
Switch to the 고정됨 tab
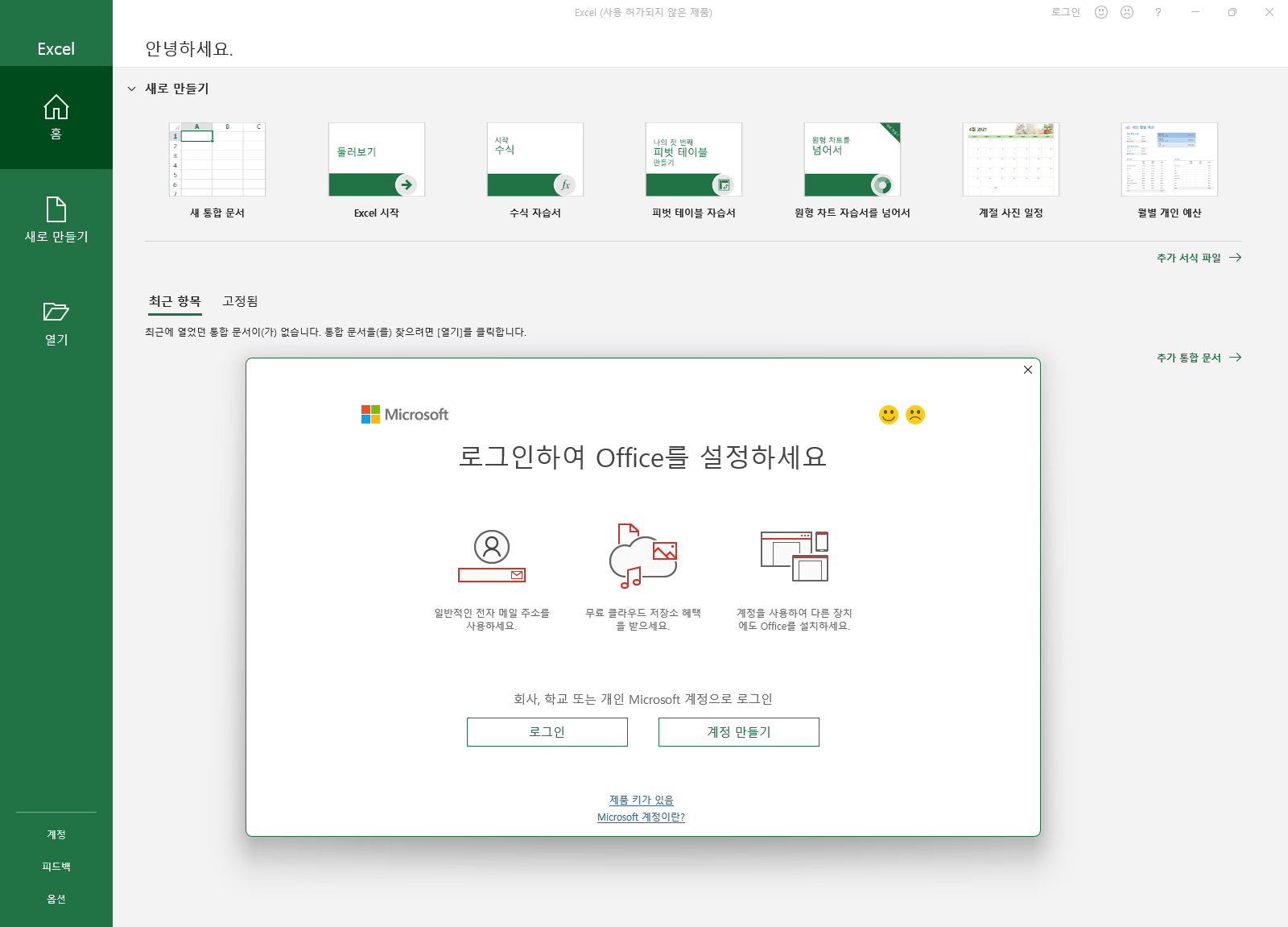[240, 301]
